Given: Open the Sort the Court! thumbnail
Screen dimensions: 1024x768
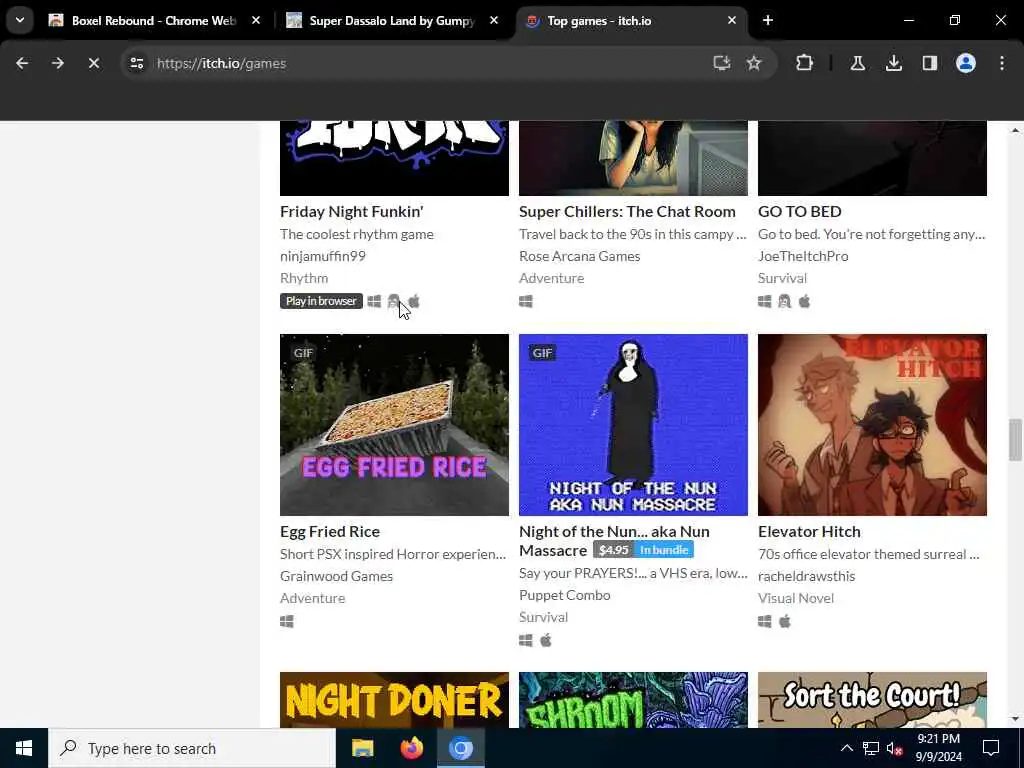Looking at the screenshot, I should 872,699.
